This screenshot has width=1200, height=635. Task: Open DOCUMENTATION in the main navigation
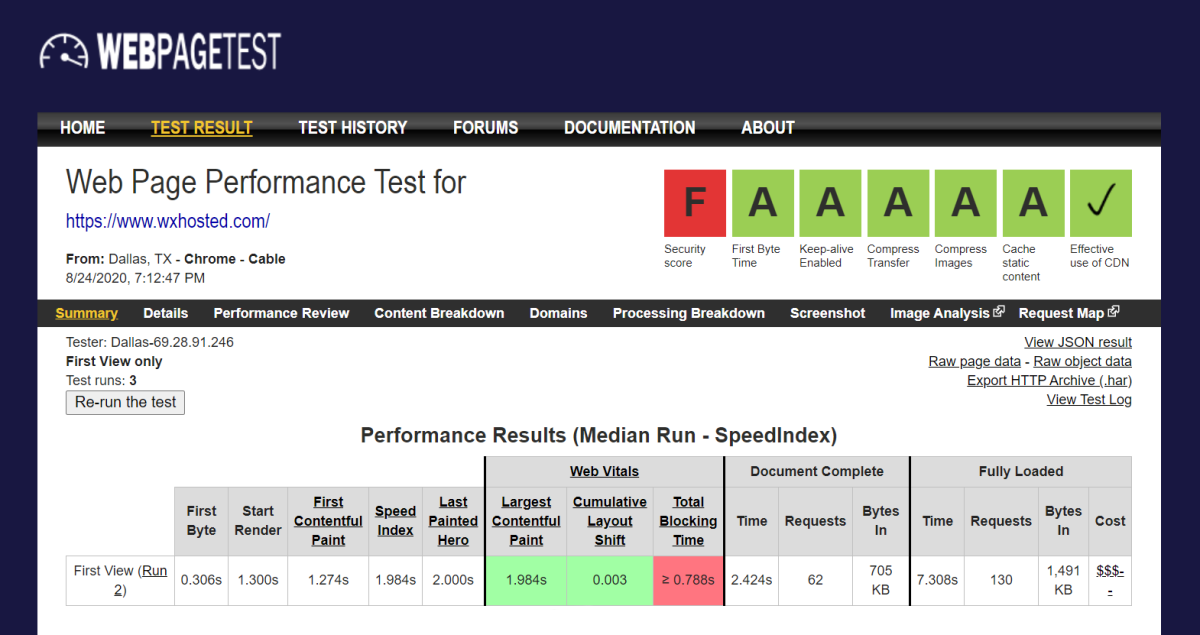630,128
